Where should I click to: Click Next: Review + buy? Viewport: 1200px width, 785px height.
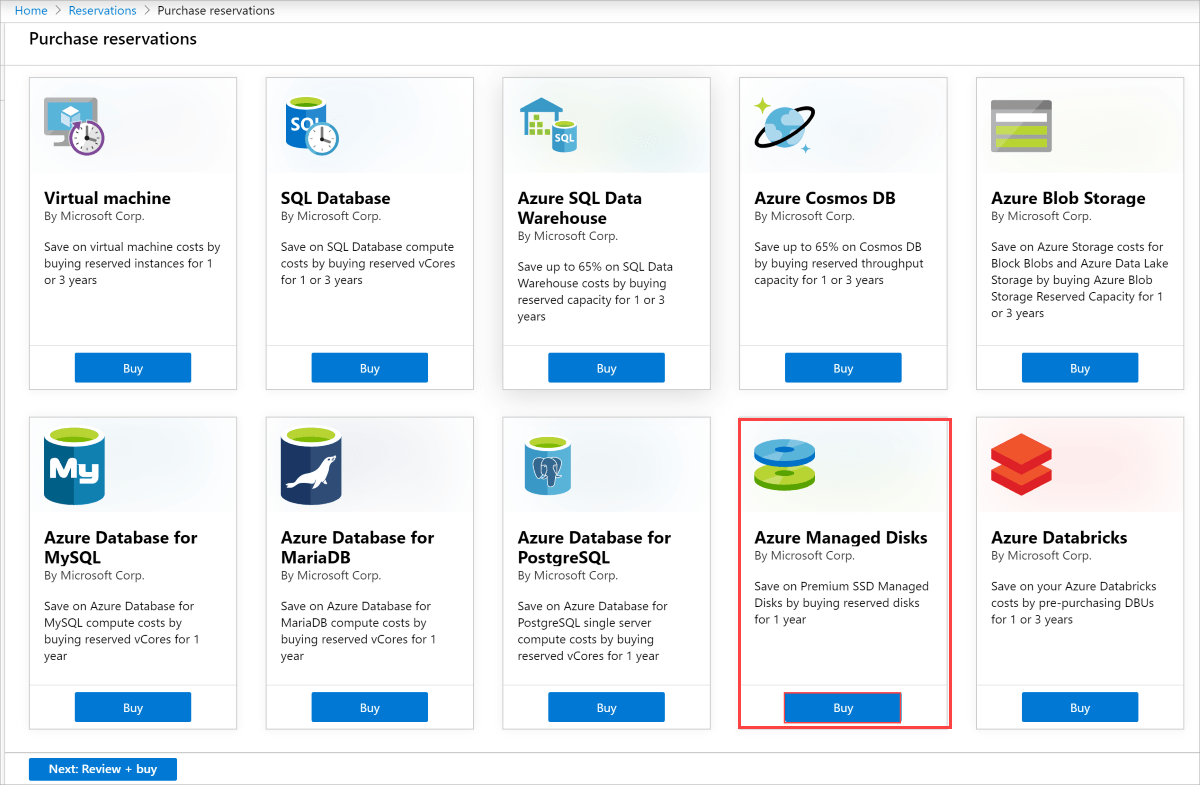click(102, 768)
